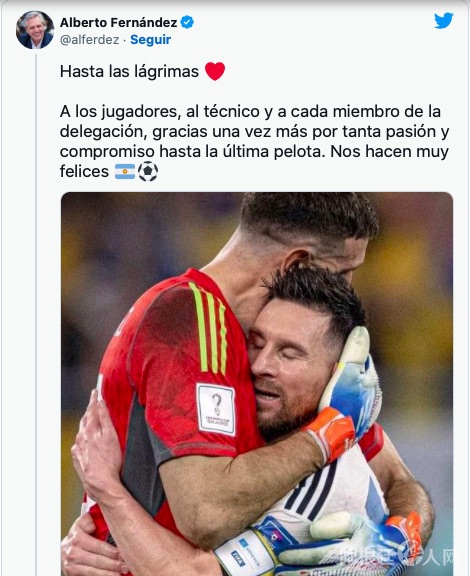Image resolution: width=470 pixels, height=576 pixels.
Task: Click the red heart emoji
Action: (215, 71)
